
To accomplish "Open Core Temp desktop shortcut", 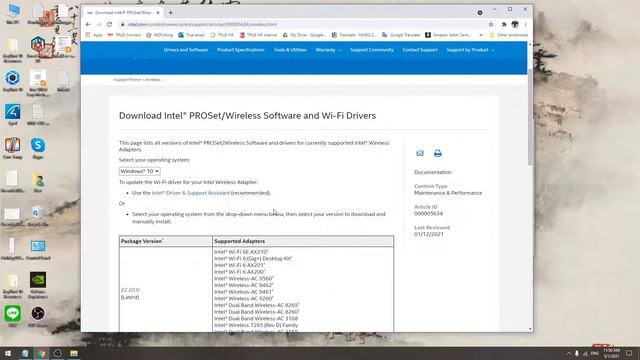I will 13,148.
